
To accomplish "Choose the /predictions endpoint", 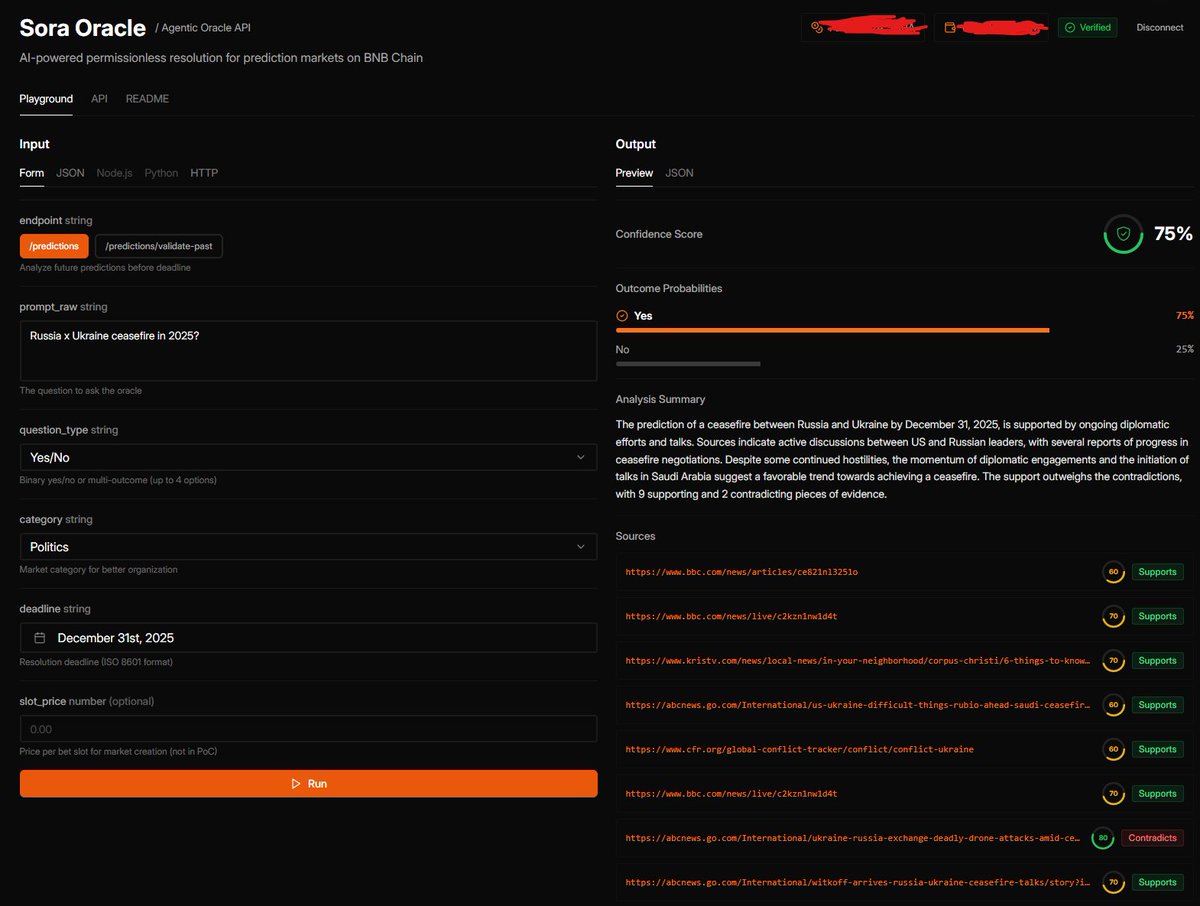I will click(x=54, y=246).
